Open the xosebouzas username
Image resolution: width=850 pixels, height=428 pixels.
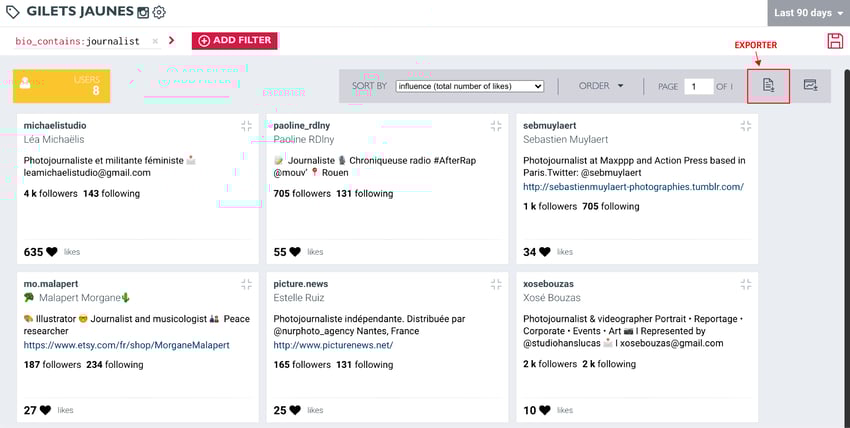point(548,283)
